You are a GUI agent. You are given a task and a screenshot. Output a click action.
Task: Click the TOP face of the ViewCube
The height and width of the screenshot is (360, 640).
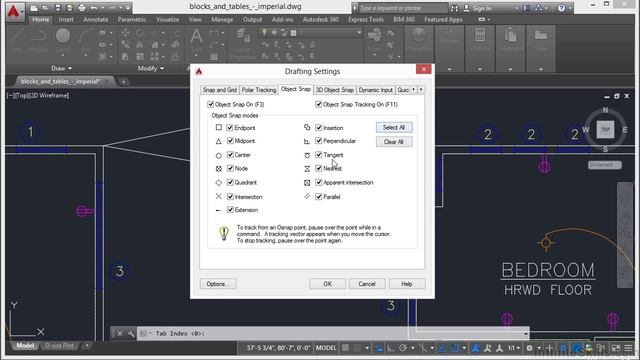(605, 130)
